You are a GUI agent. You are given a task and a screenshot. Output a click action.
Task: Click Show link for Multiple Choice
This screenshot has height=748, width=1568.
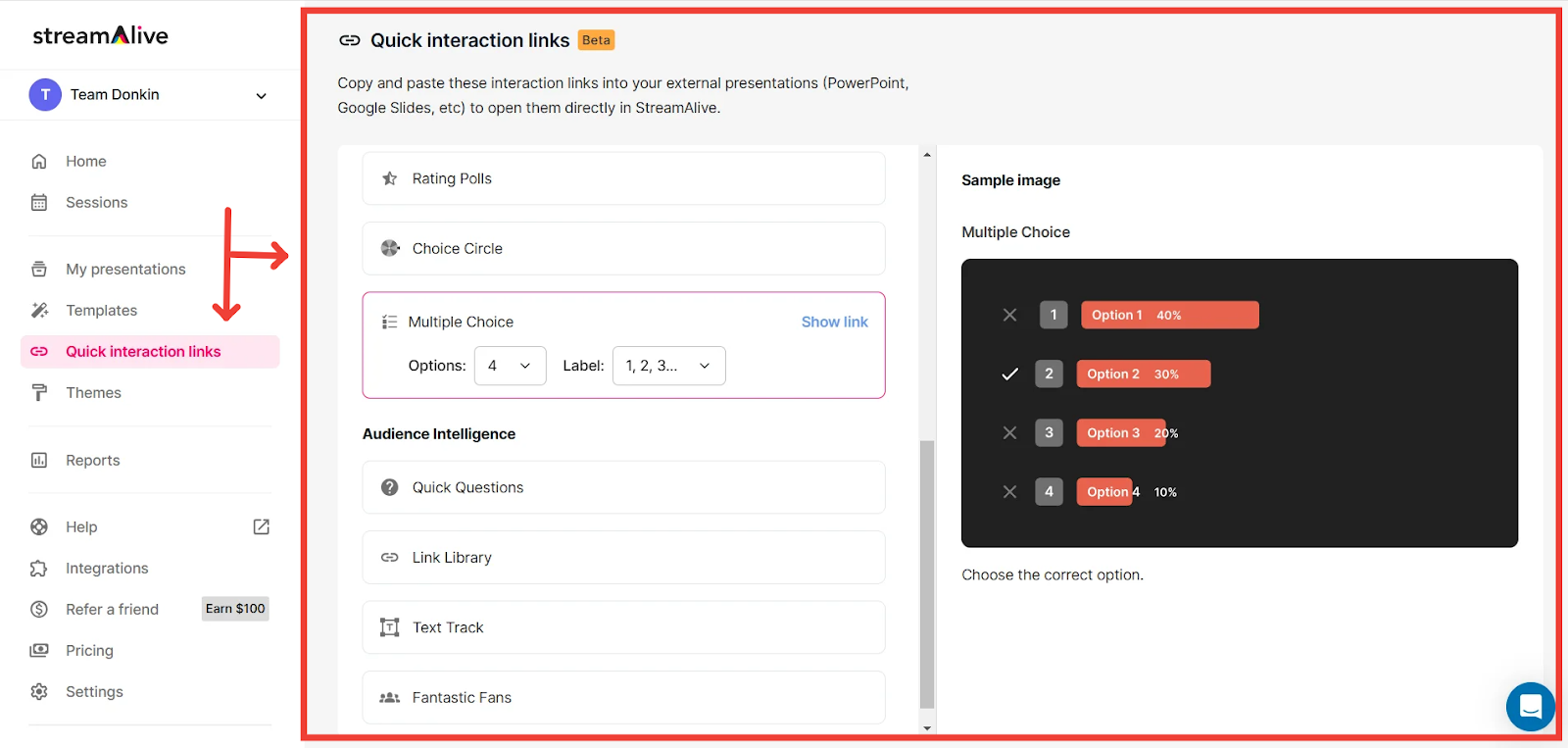[x=835, y=322]
